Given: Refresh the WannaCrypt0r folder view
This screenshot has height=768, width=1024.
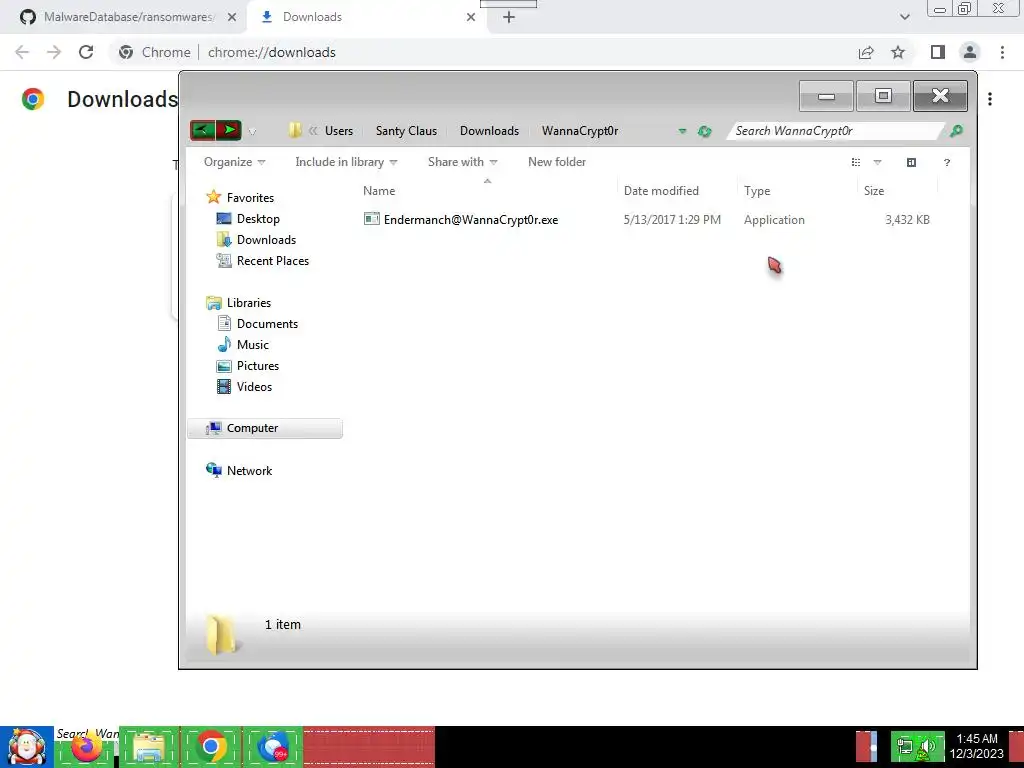Looking at the screenshot, I should [704, 131].
